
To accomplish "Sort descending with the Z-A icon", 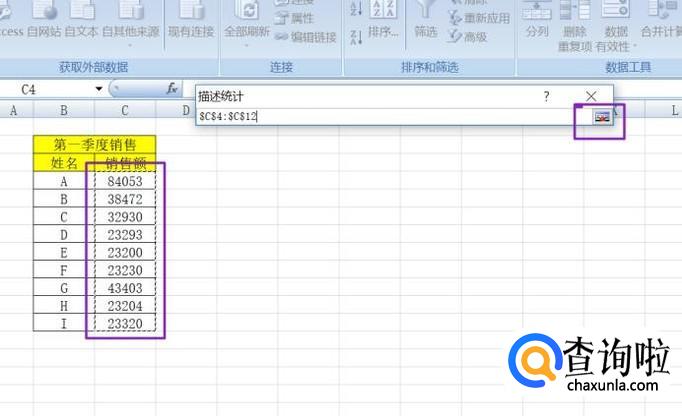I will pyautogui.click(x=357, y=36).
